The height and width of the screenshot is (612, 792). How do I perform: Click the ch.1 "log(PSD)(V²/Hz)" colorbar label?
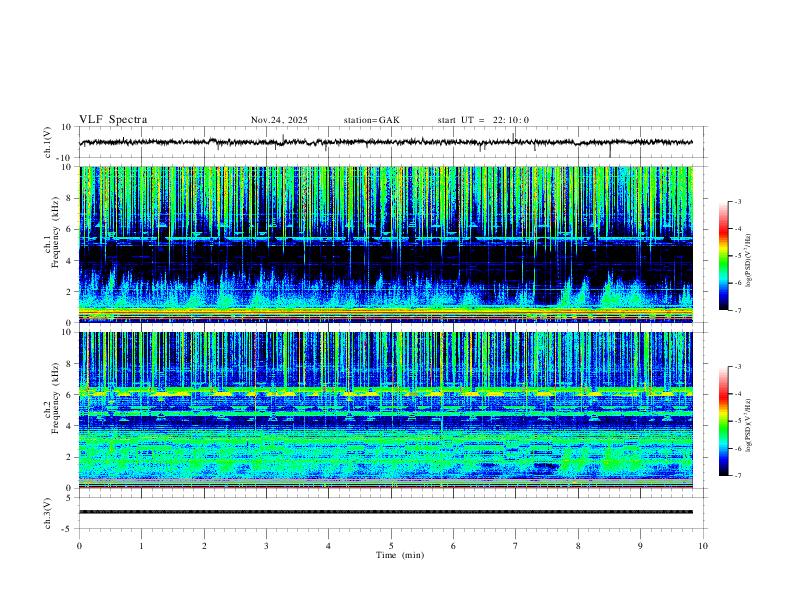point(749,261)
